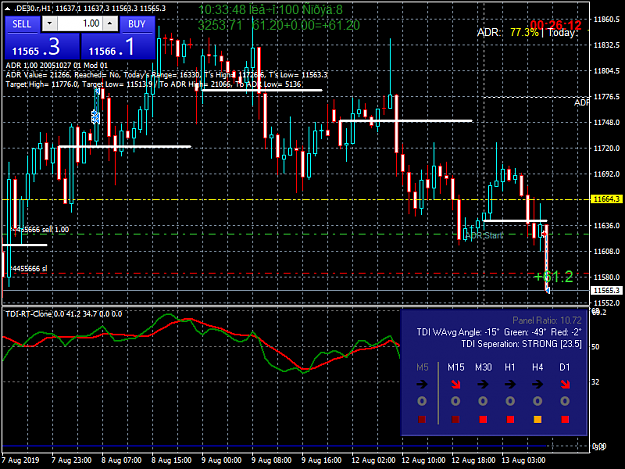Collapse one-click trading panel via triangle icon
This screenshot has height=469, width=625.
pyautogui.click(x=7, y=8)
